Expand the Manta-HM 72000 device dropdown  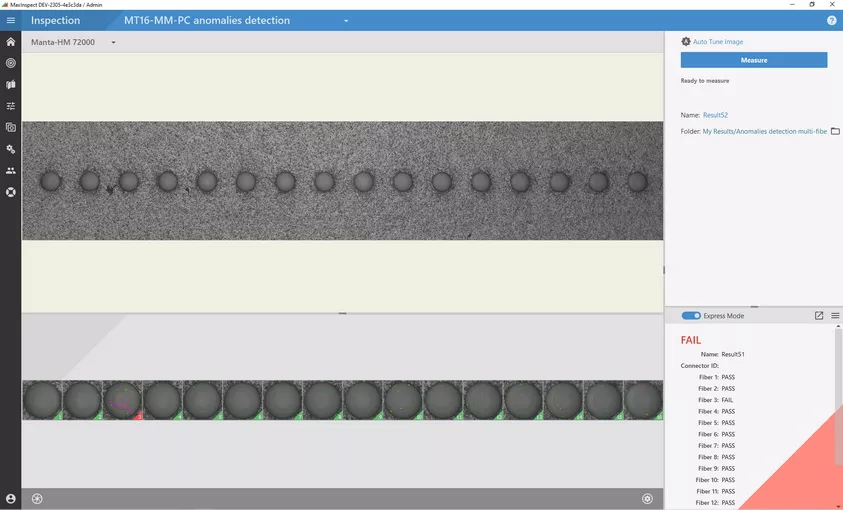pos(113,43)
